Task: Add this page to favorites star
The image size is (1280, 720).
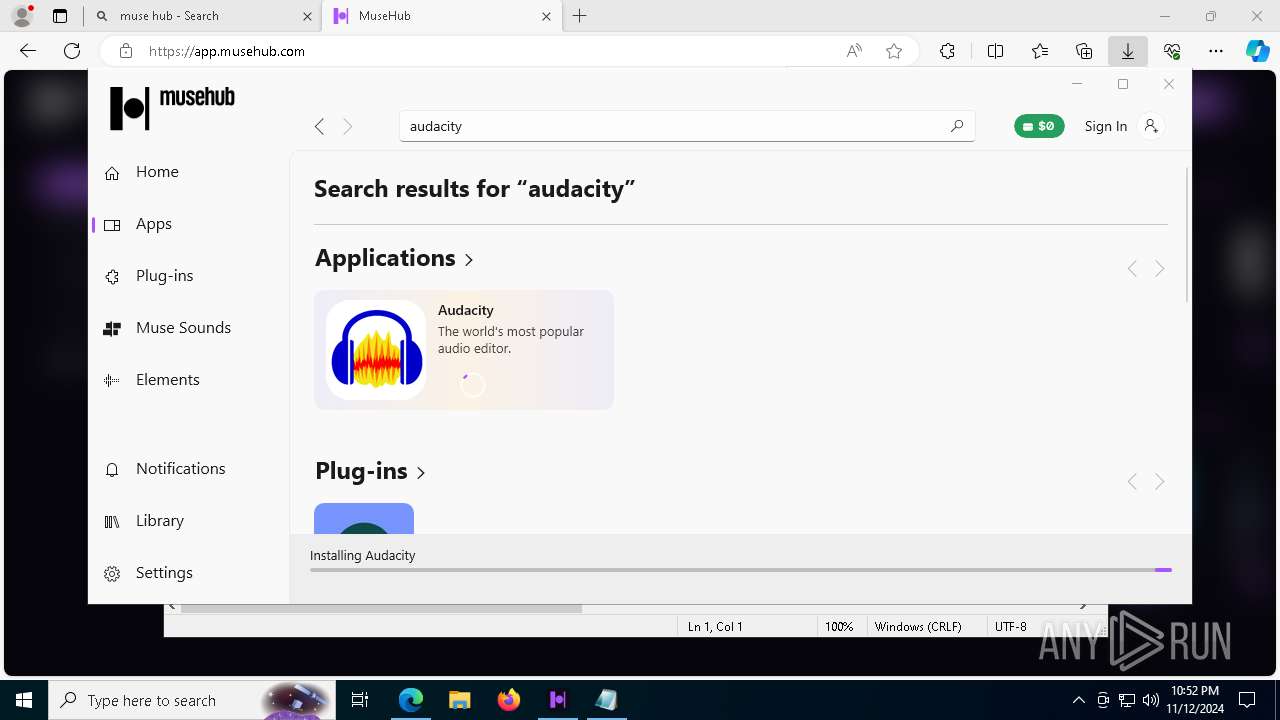Action: 894,51
